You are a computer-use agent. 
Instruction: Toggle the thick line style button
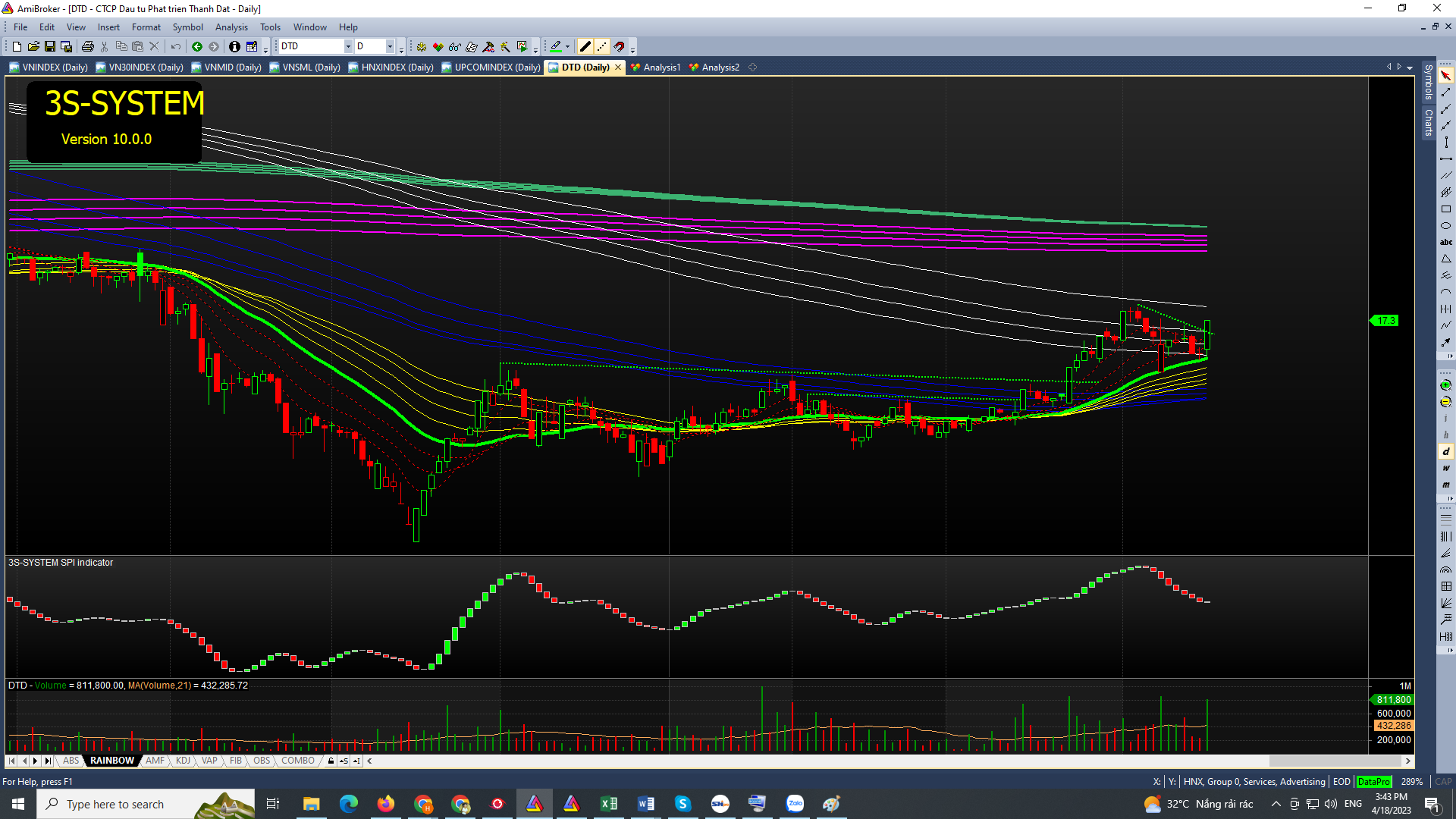[585, 46]
